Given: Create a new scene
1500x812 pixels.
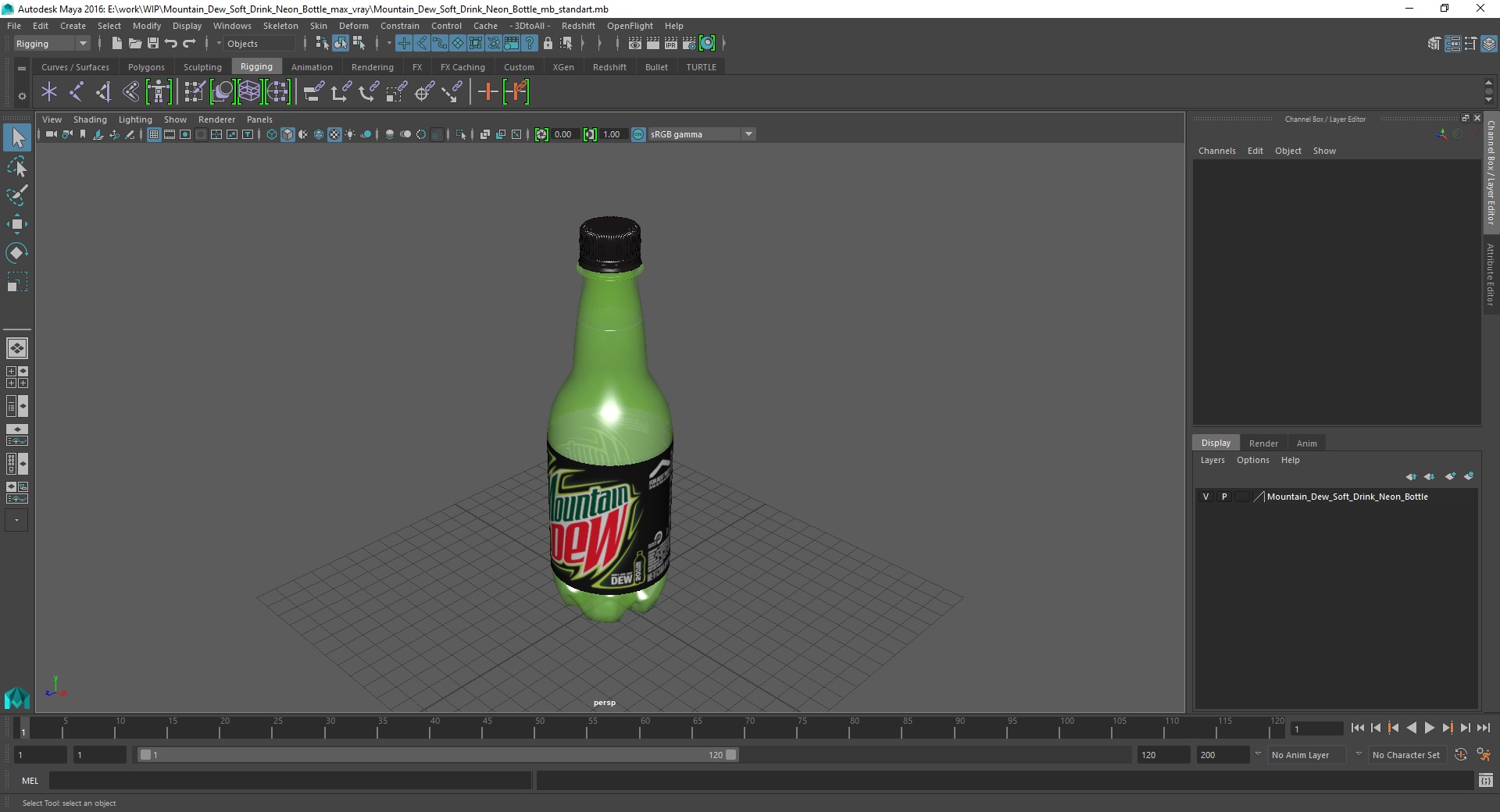Looking at the screenshot, I should [x=116, y=44].
